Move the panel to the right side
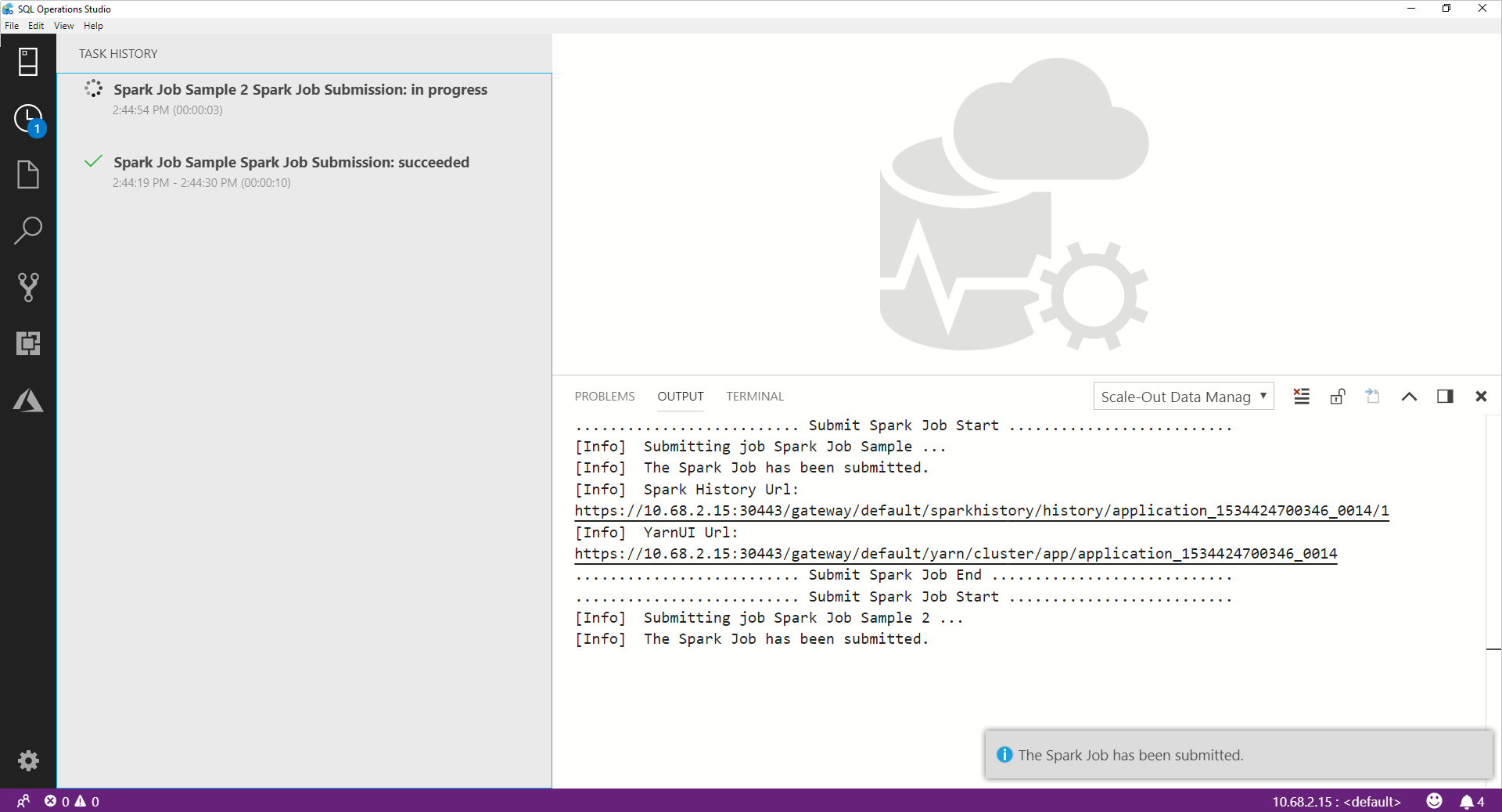1502x812 pixels. point(1445,397)
